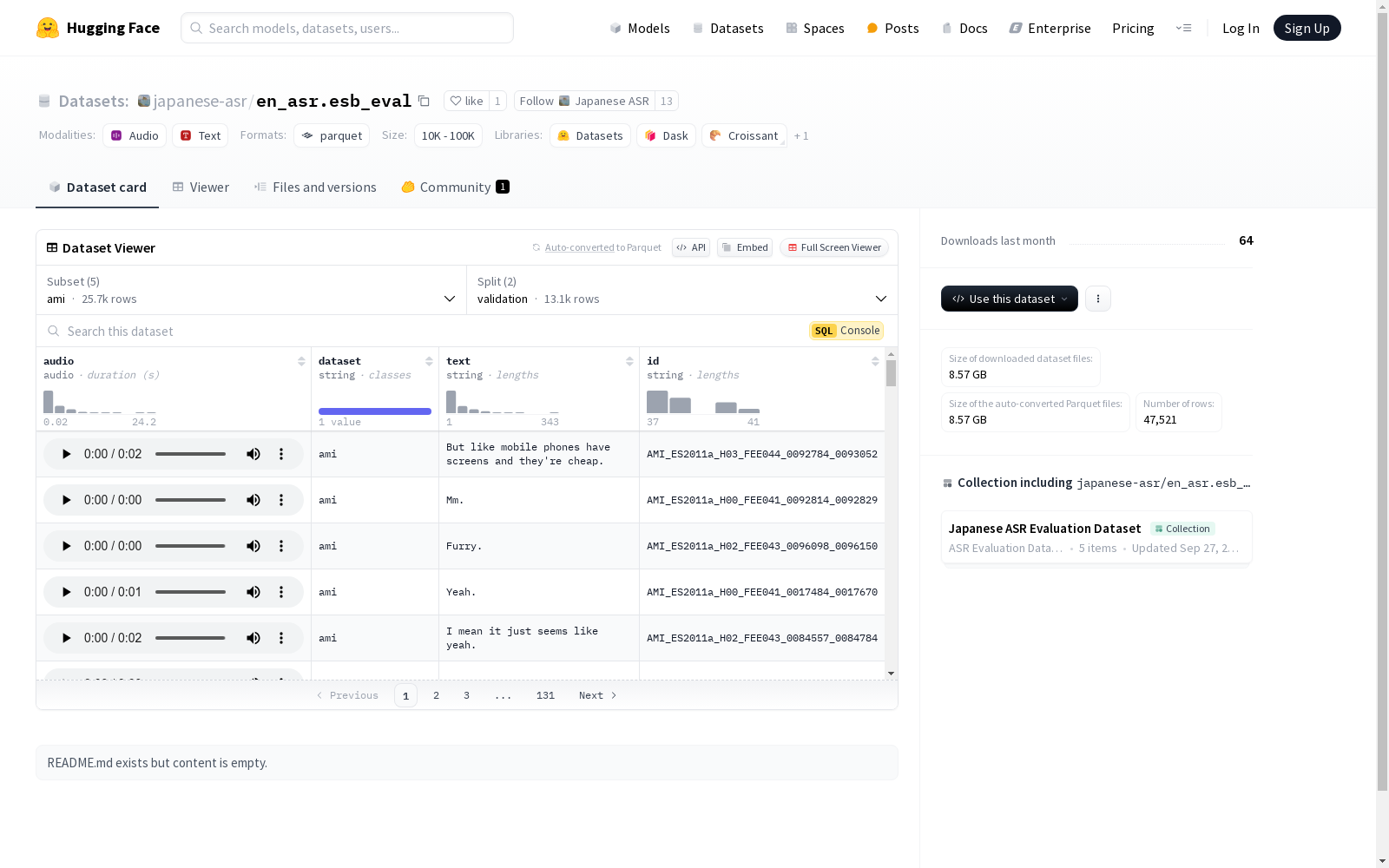
Task: Sort by the text column
Action: tap(629, 361)
